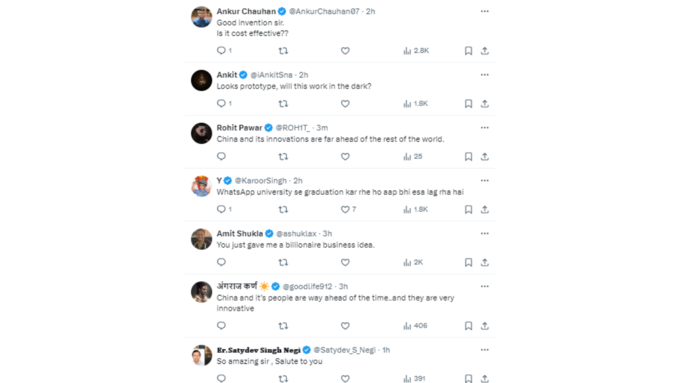Image resolution: width=680 pixels, height=383 pixels.
Task: Expand three-dot menu for Amit Shukla's tweet
Action: pos(485,233)
